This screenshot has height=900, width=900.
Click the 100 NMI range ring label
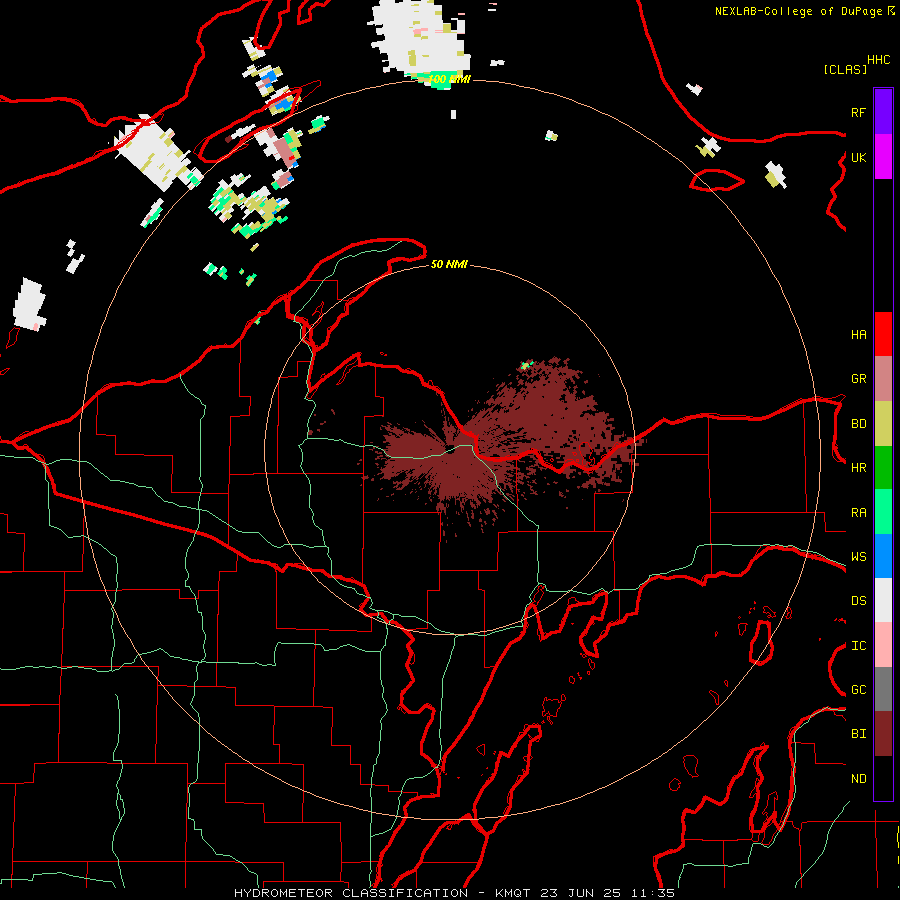tap(449, 79)
